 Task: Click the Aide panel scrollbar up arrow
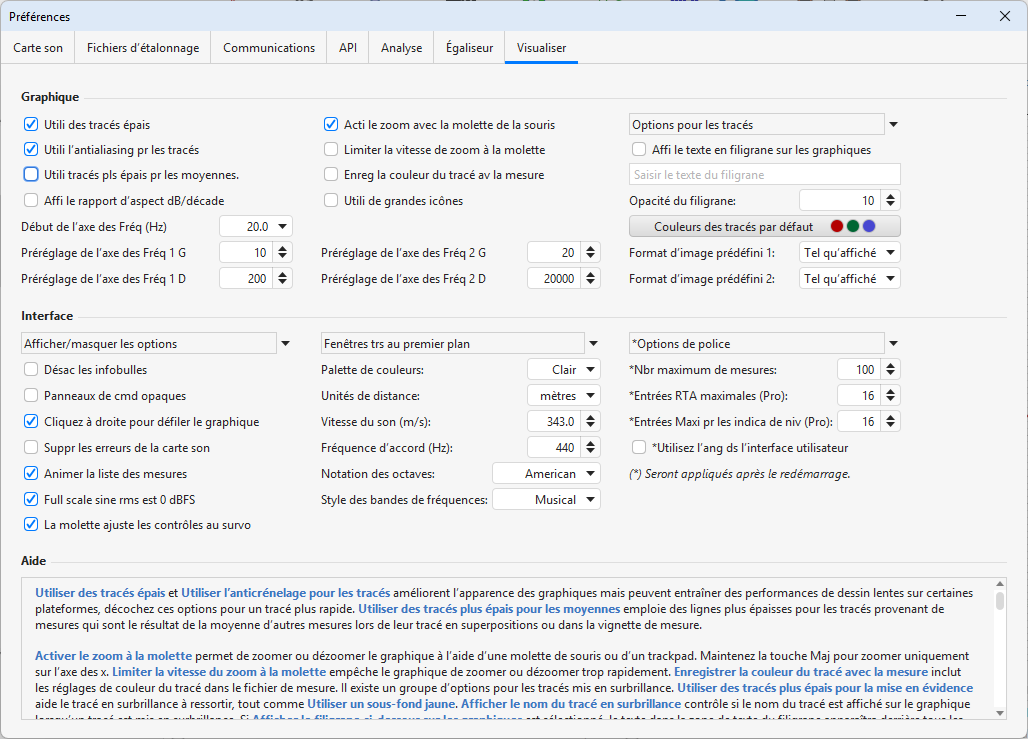click(1000, 584)
